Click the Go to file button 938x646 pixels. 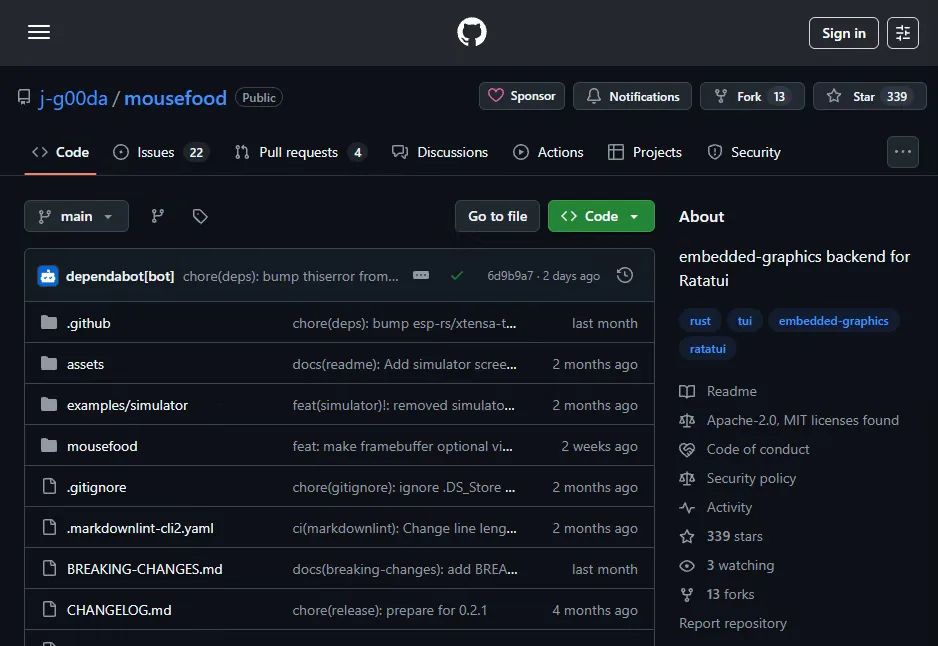[497, 215]
